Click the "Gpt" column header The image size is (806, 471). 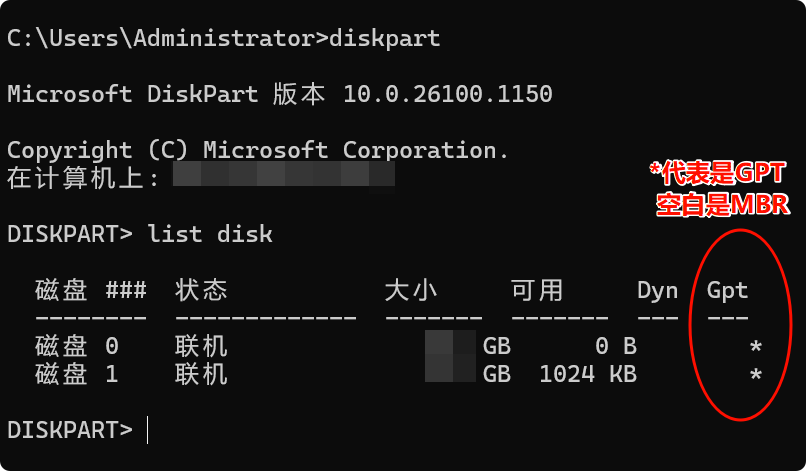(727, 291)
